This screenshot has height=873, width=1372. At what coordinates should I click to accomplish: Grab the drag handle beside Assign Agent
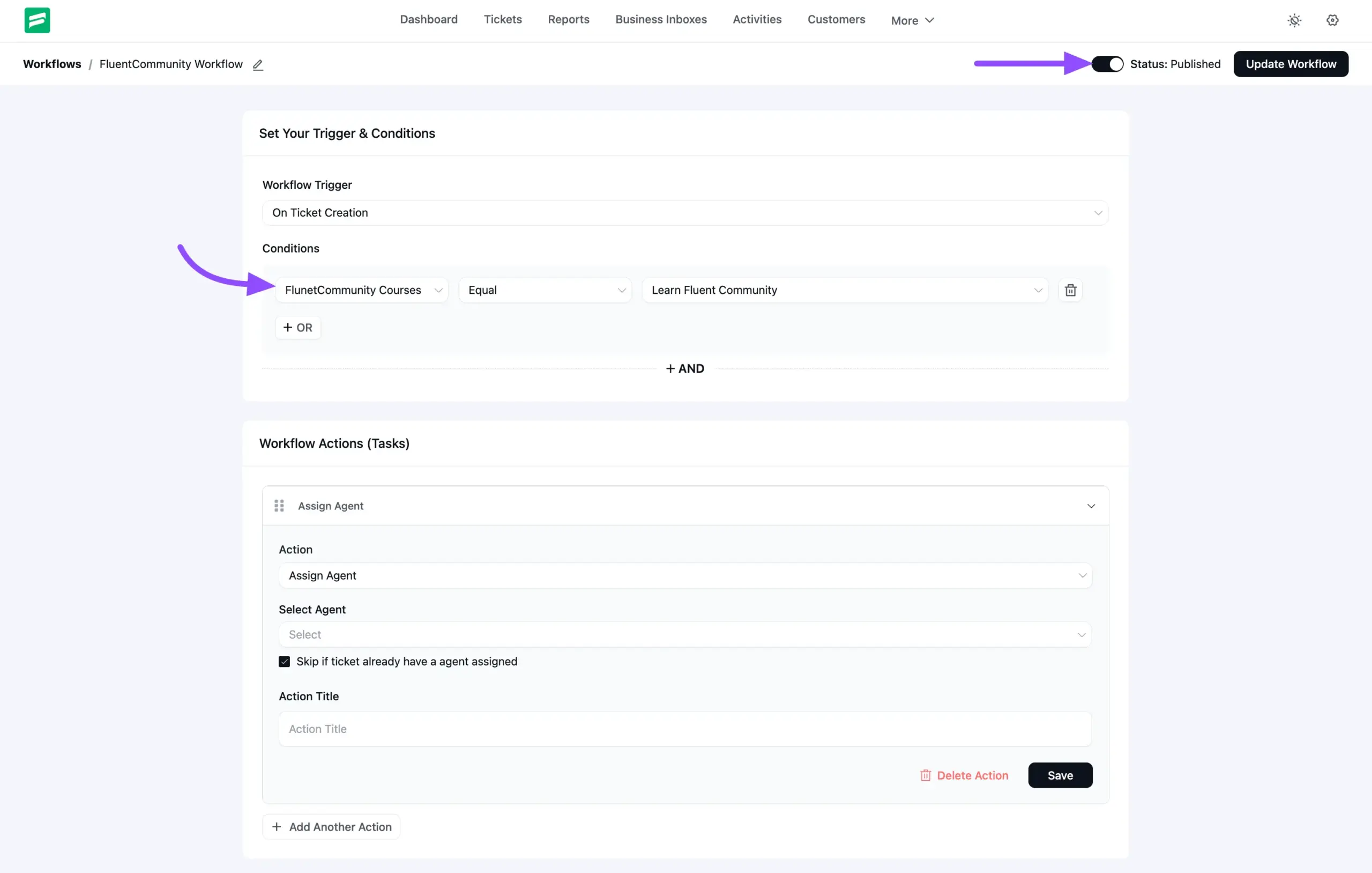click(279, 506)
